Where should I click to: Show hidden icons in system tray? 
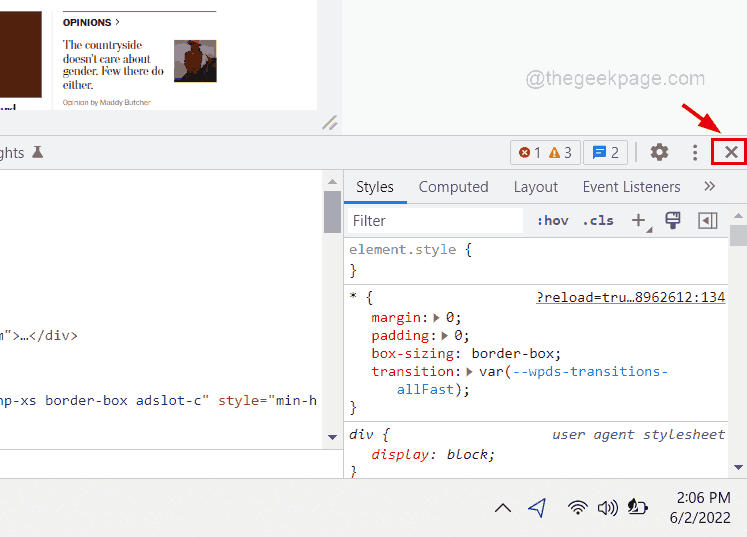pyautogui.click(x=503, y=508)
